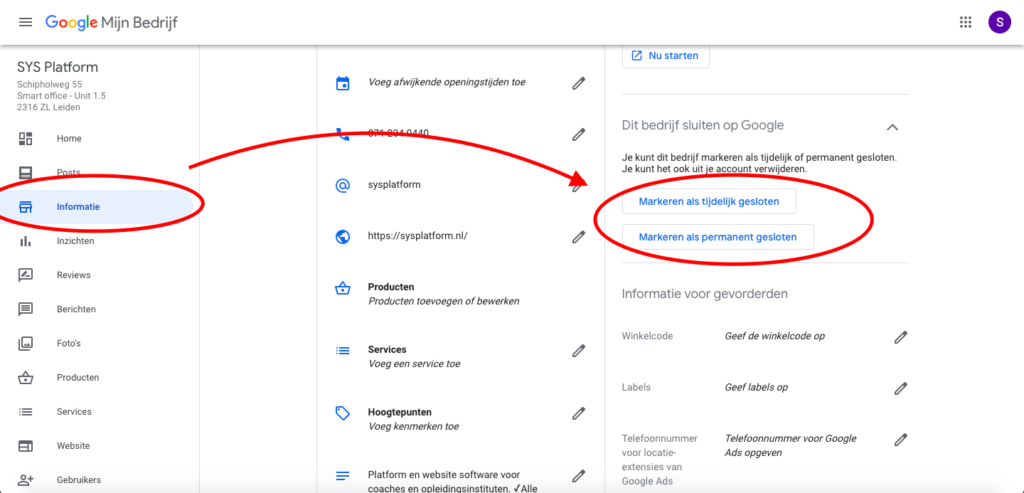Open the purple S account avatar
1024x493 pixels.
tap(999, 22)
